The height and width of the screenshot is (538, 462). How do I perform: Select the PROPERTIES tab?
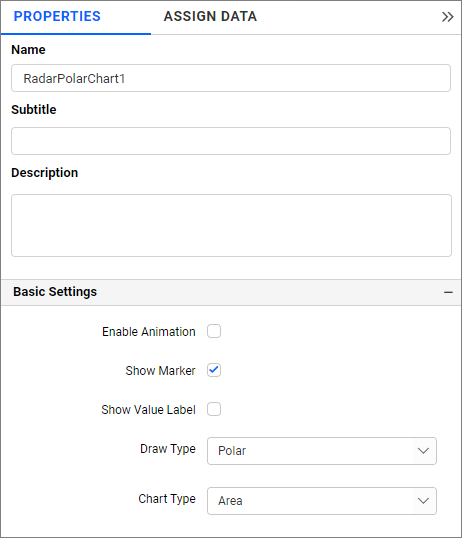57,16
